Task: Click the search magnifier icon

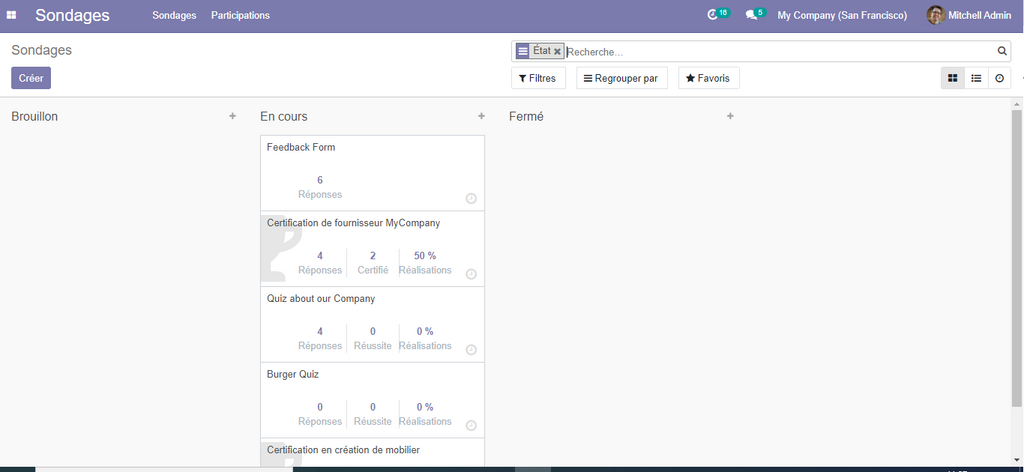Action: tap(1002, 51)
